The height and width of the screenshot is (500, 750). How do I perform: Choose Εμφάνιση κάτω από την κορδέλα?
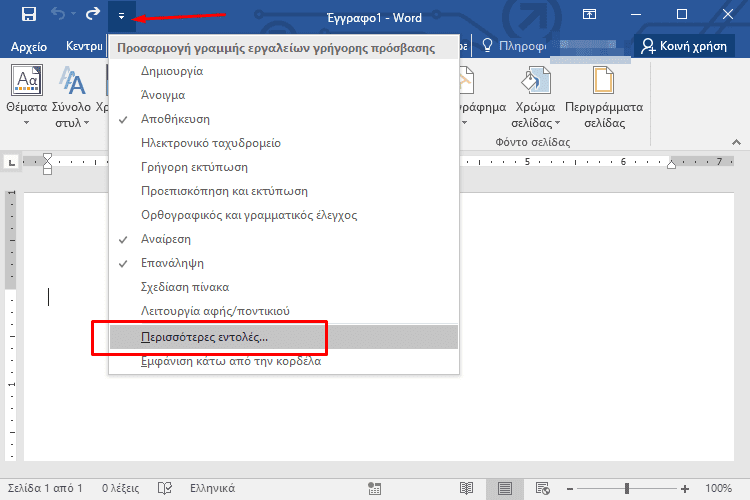(230, 361)
